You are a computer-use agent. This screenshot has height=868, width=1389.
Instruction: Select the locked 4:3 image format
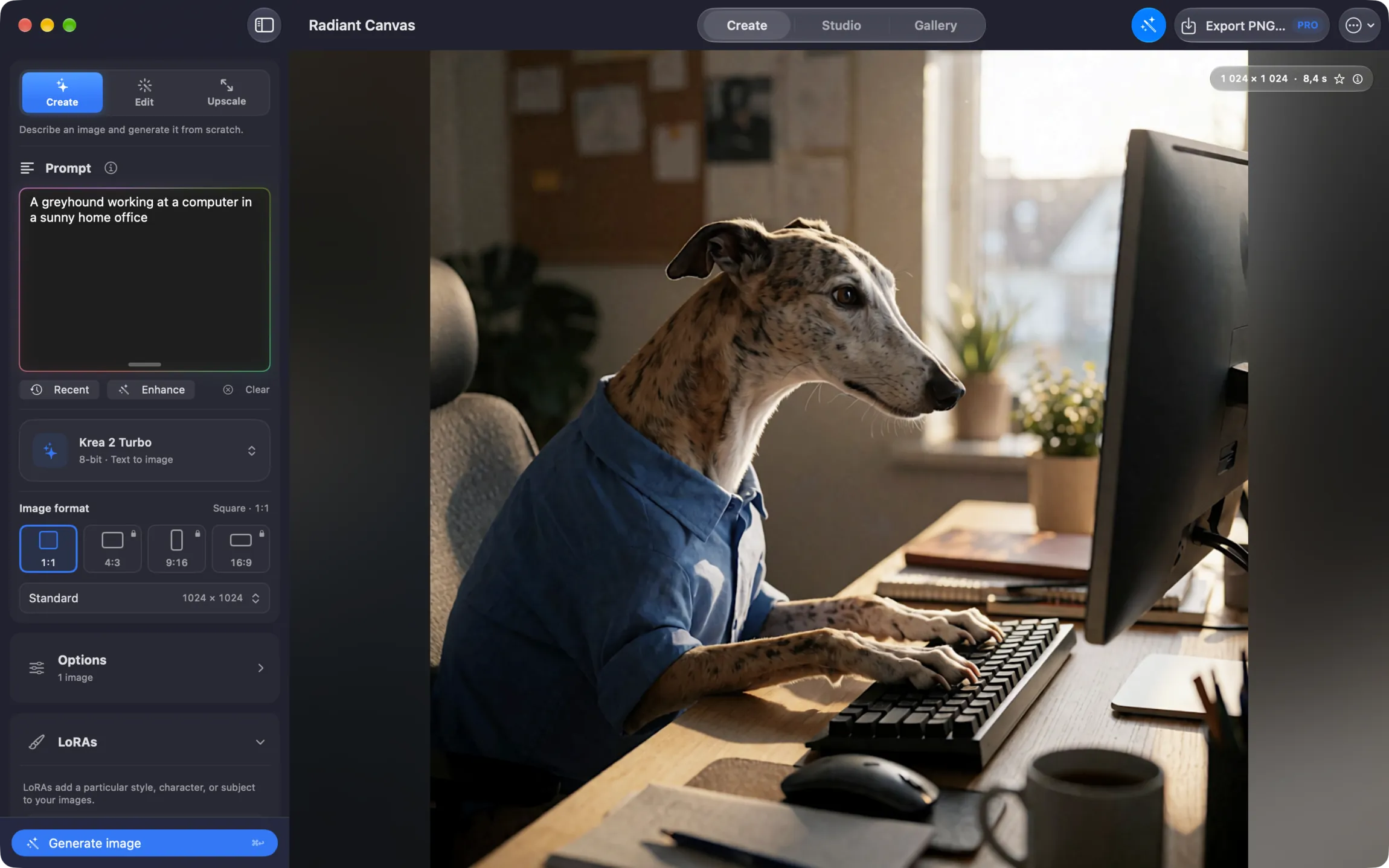(112, 549)
